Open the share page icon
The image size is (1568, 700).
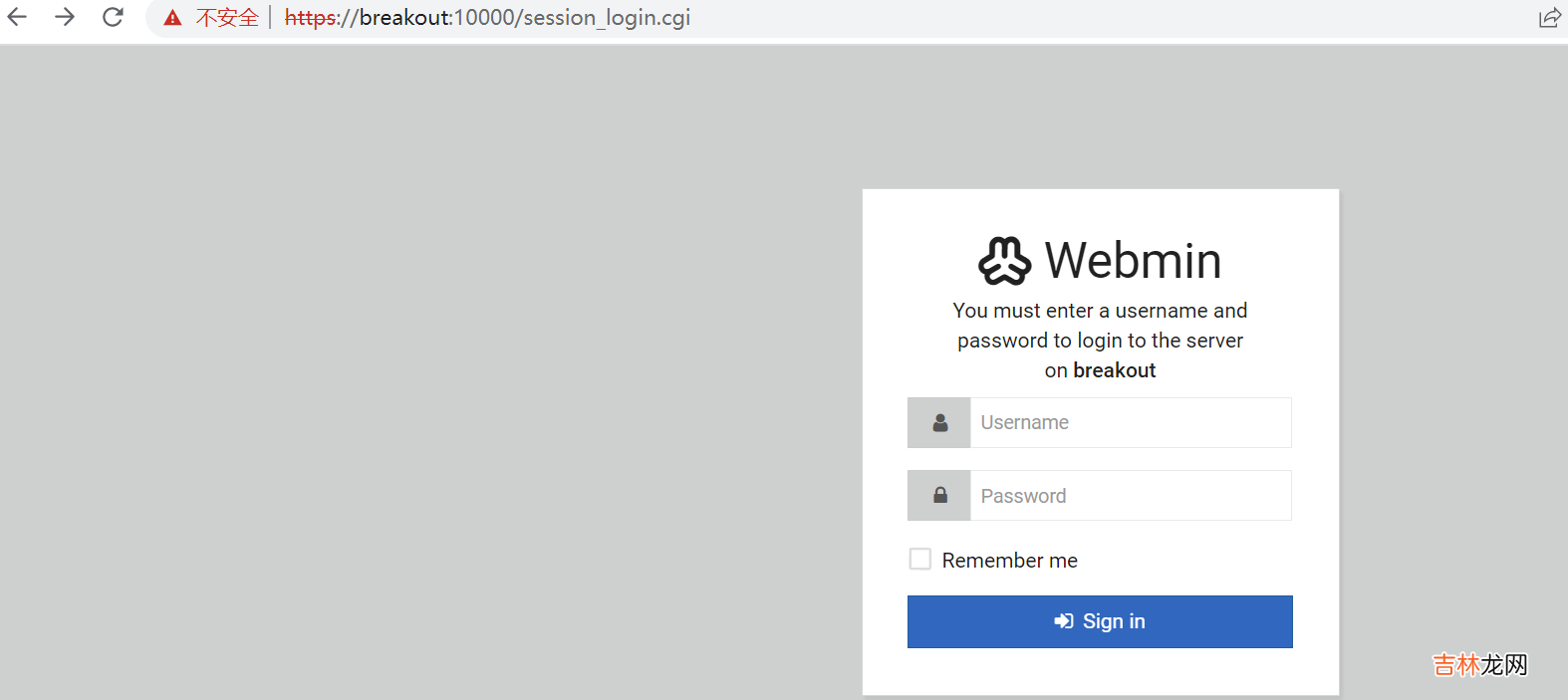pyautogui.click(x=1549, y=18)
